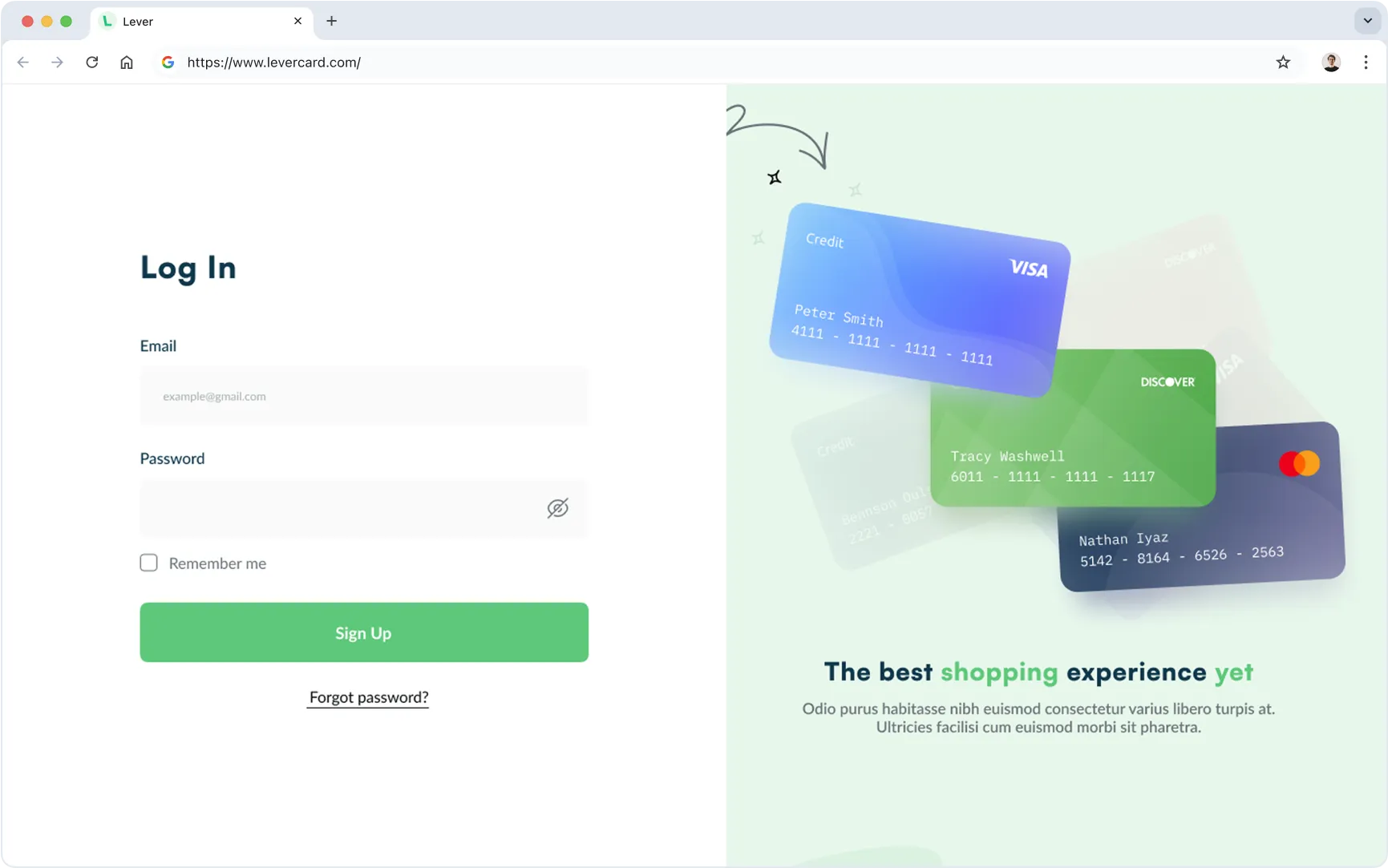Image resolution: width=1388 pixels, height=868 pixels.
Task: Click the Email input field
Action: tap(363, 396)
